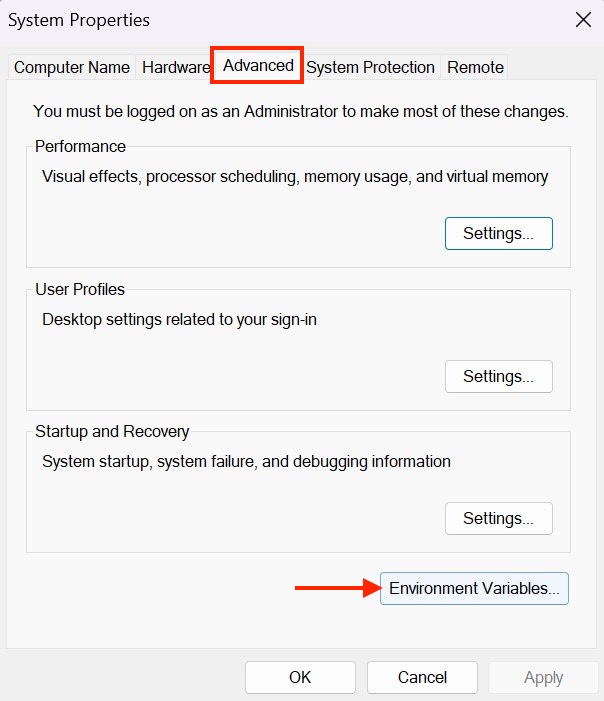Click the grayed-out Apply button
Viewport: 604px width, 701px height.
543,677
